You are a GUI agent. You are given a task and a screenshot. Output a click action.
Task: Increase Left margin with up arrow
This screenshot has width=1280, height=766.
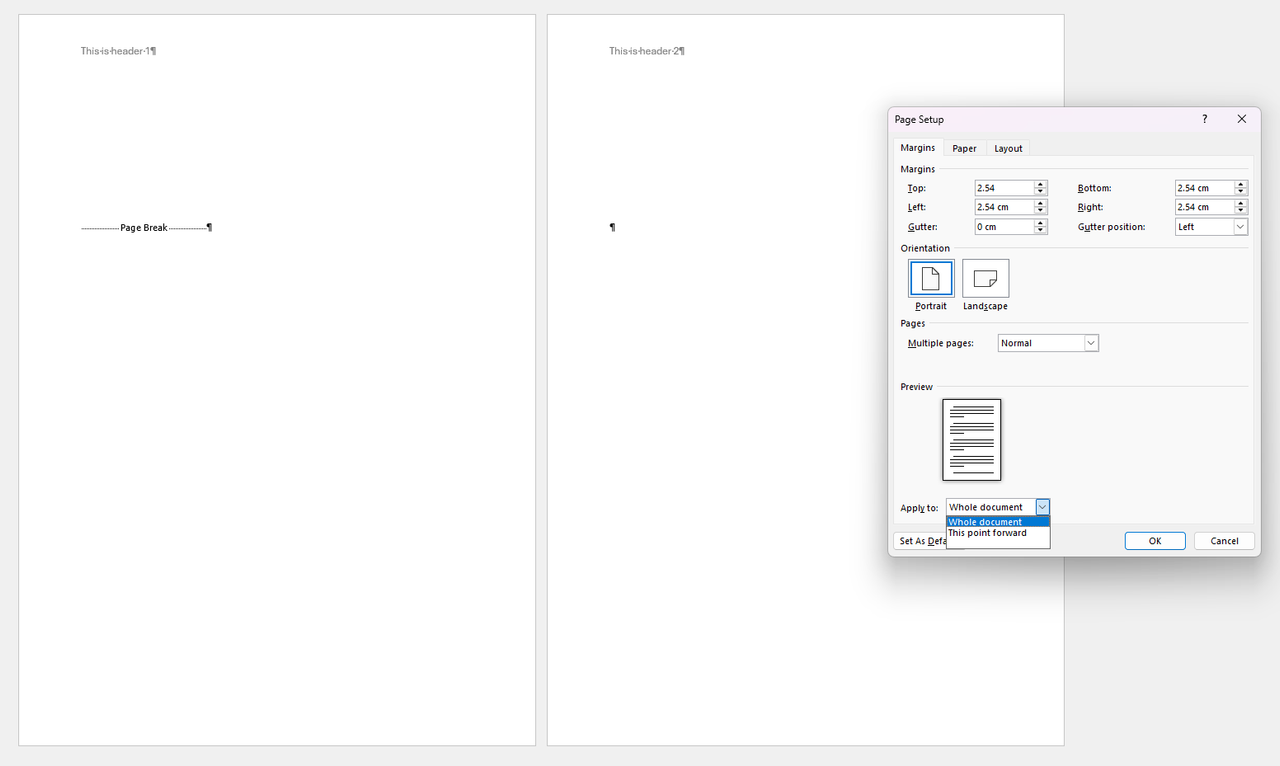pos(1041,203)
